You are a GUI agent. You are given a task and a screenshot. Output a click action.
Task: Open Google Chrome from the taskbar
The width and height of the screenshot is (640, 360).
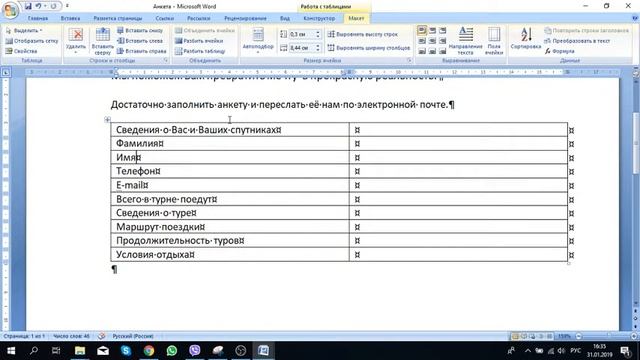149,350
